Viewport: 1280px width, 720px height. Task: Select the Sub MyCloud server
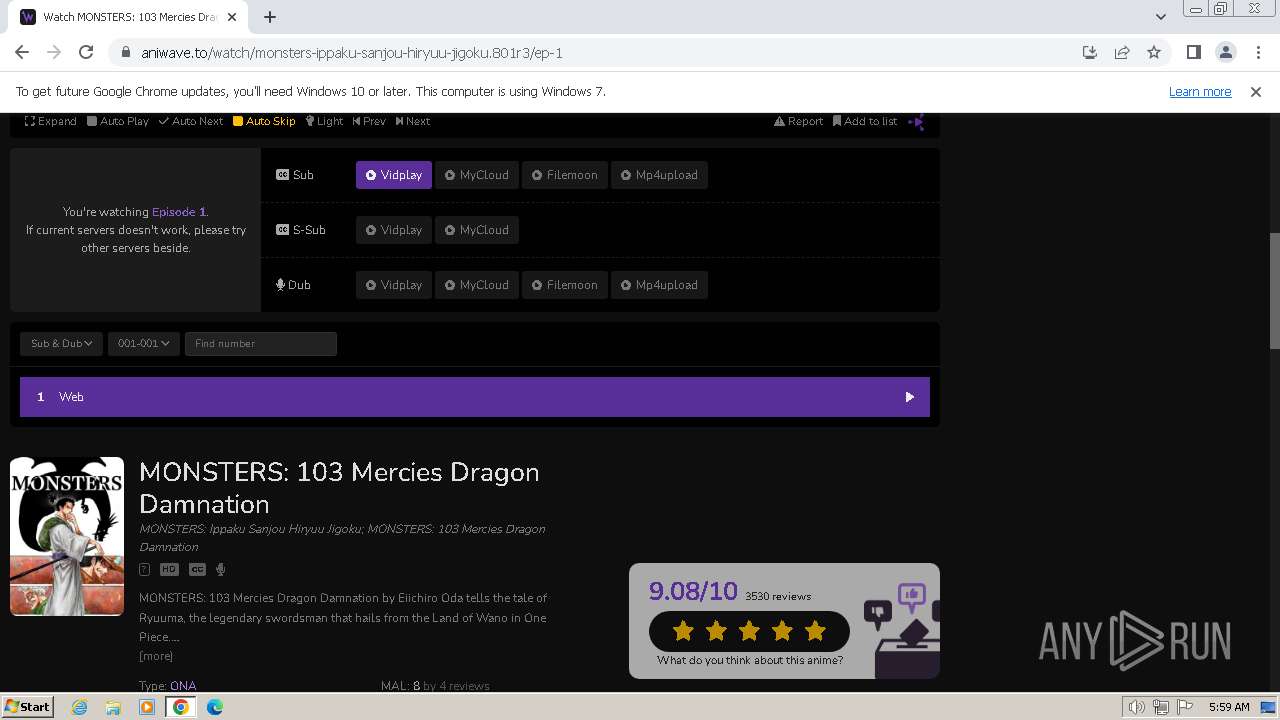(x=477, y=175)
